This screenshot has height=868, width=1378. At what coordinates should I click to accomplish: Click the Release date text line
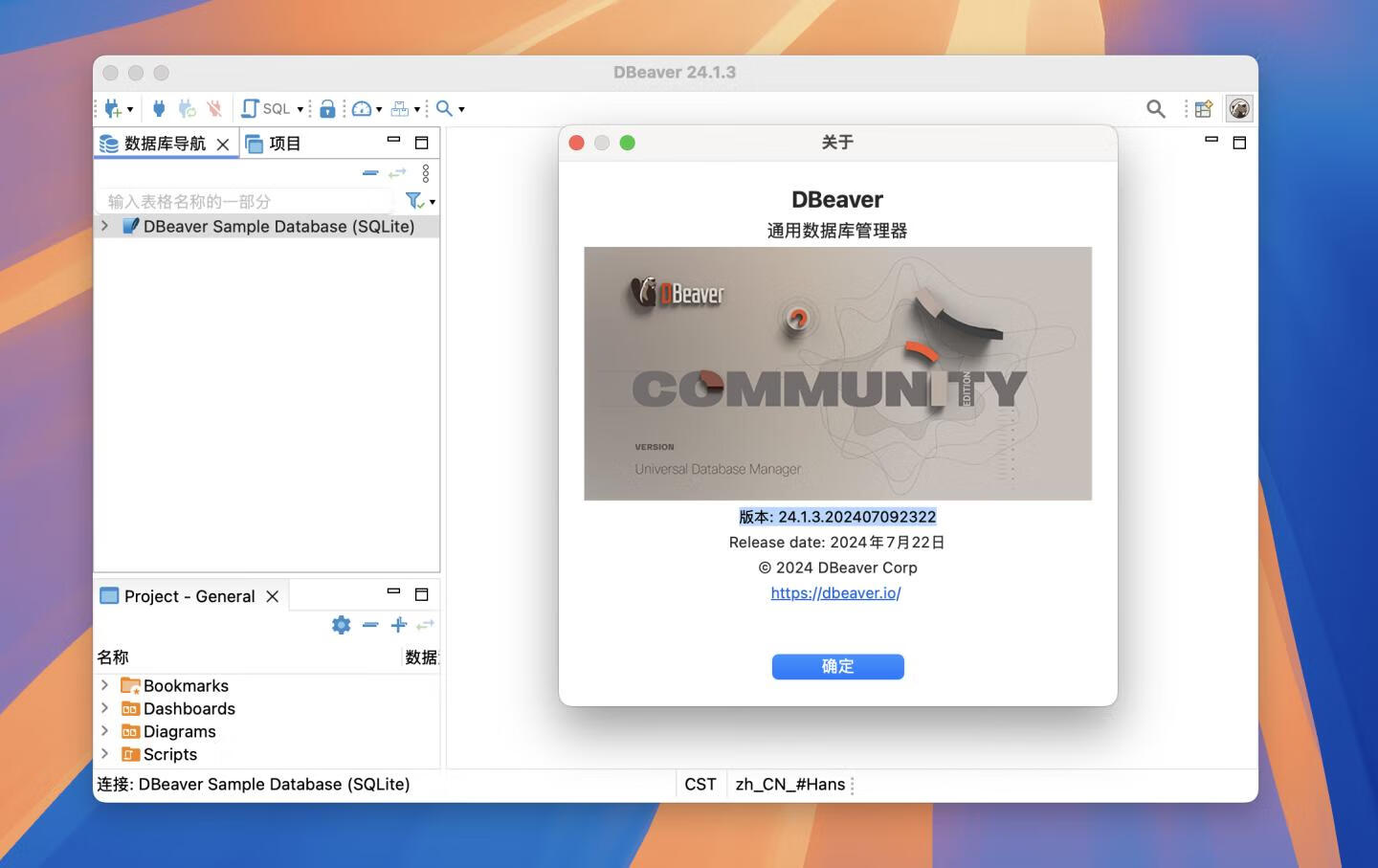coord(836,543)
